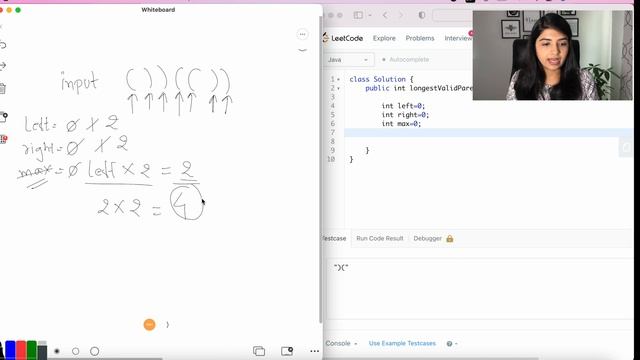This screenshot has width=640, height=360.
Task: Open the Problems page on LeetCode
Action: (420, 38)
